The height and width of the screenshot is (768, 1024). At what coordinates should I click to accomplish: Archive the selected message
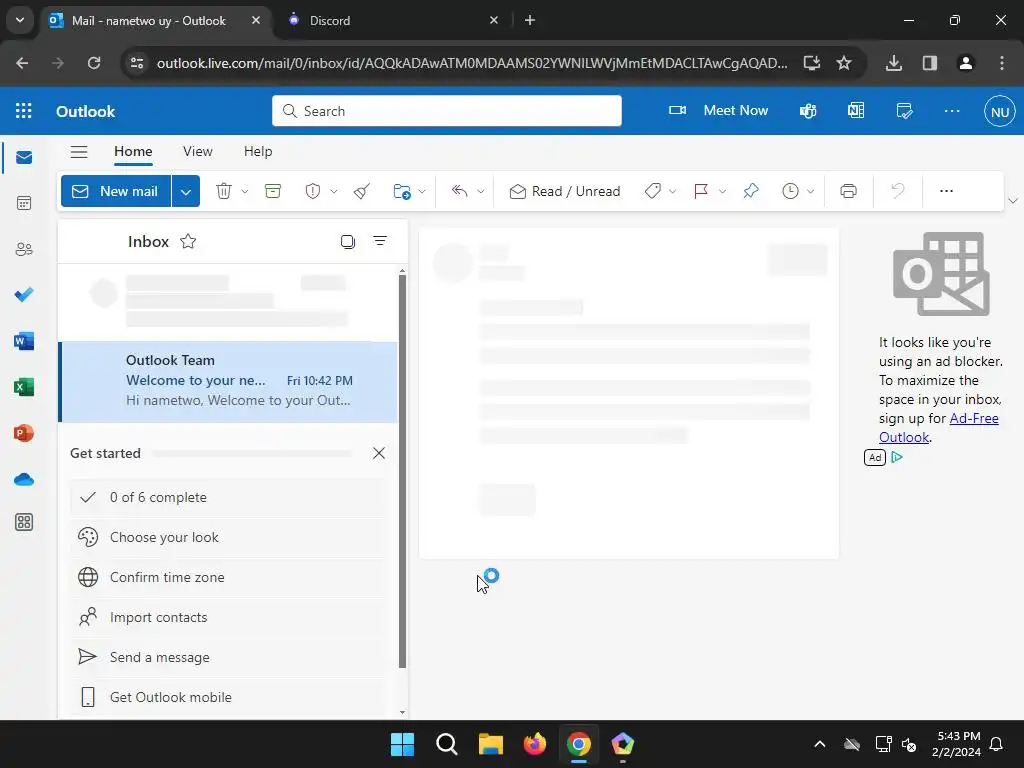[x=273, y=191]
